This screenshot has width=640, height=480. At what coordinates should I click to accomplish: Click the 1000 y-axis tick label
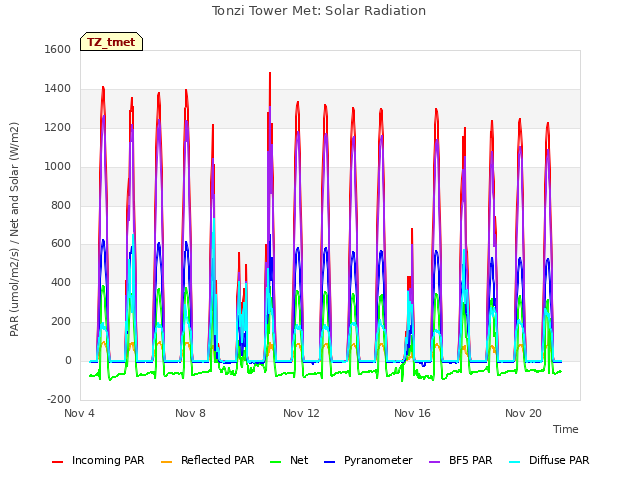(58, 167)
